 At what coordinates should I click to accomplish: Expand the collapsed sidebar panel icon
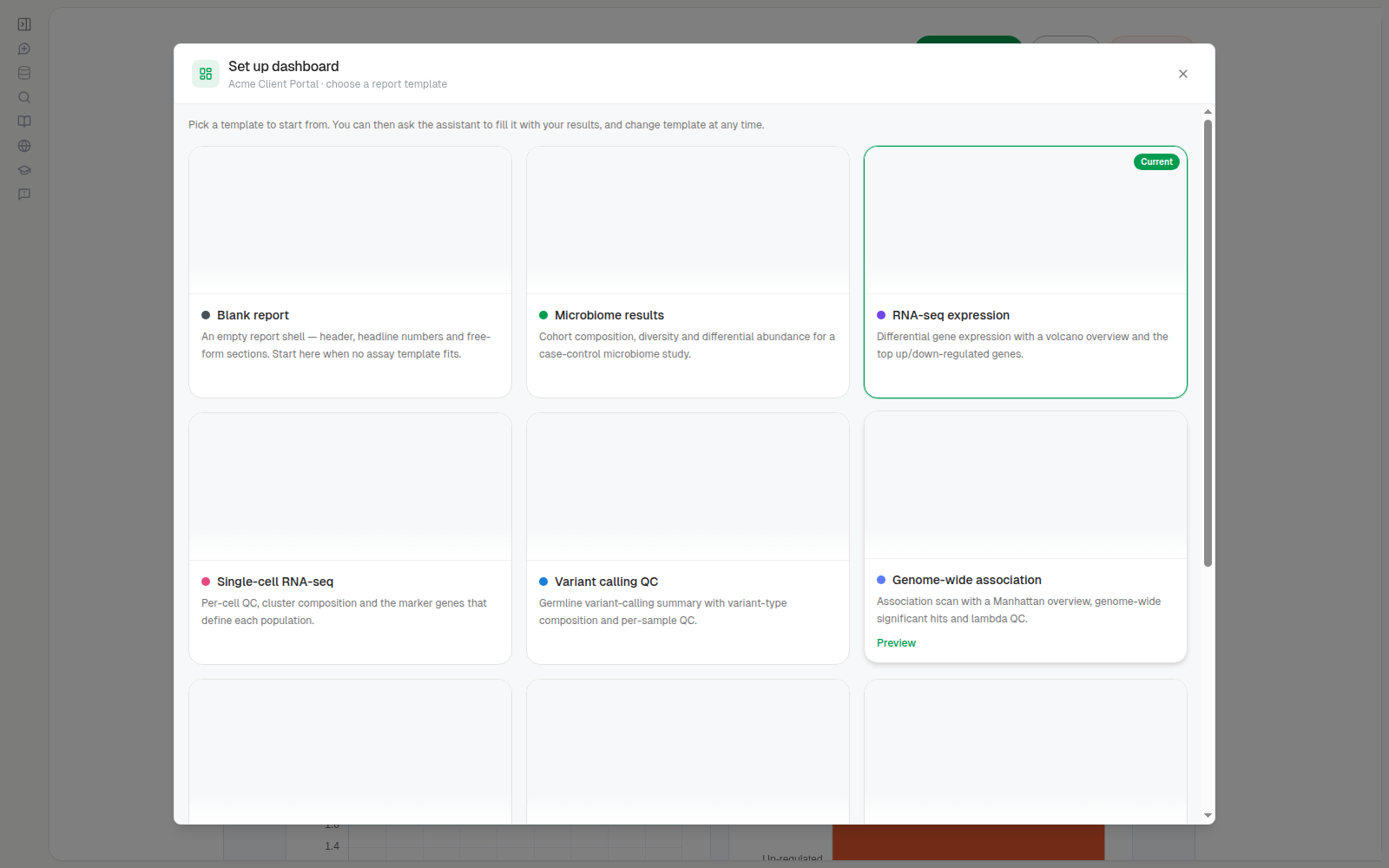(24, 24)
